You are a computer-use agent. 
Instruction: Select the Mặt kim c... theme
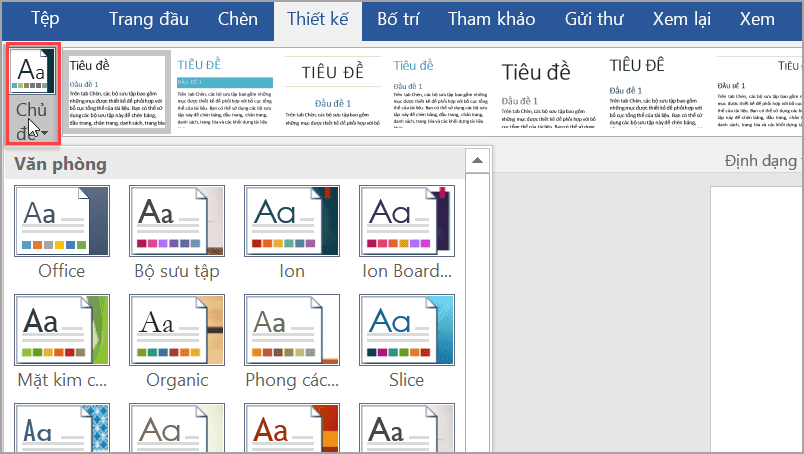coord(62,330)
